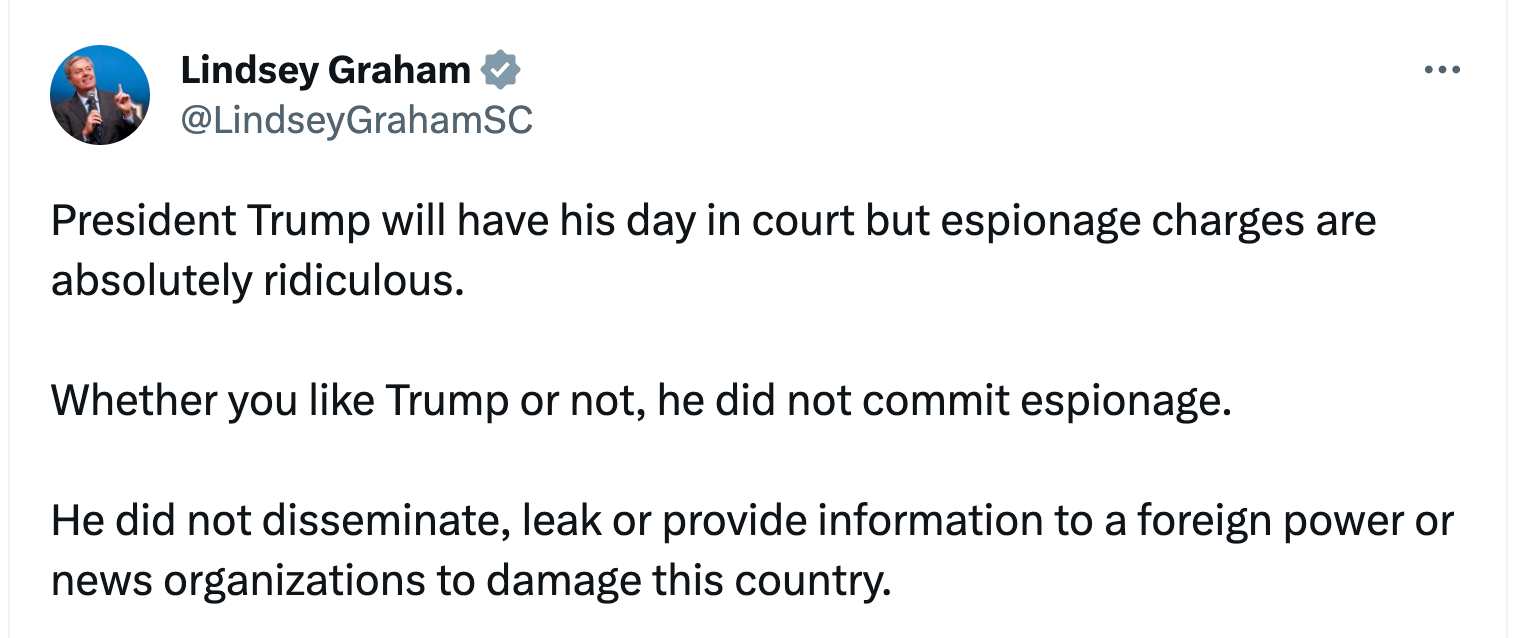Click the avatar showing Graham holding a microphone
This screenshot has width=1516, height=638.
100,95
